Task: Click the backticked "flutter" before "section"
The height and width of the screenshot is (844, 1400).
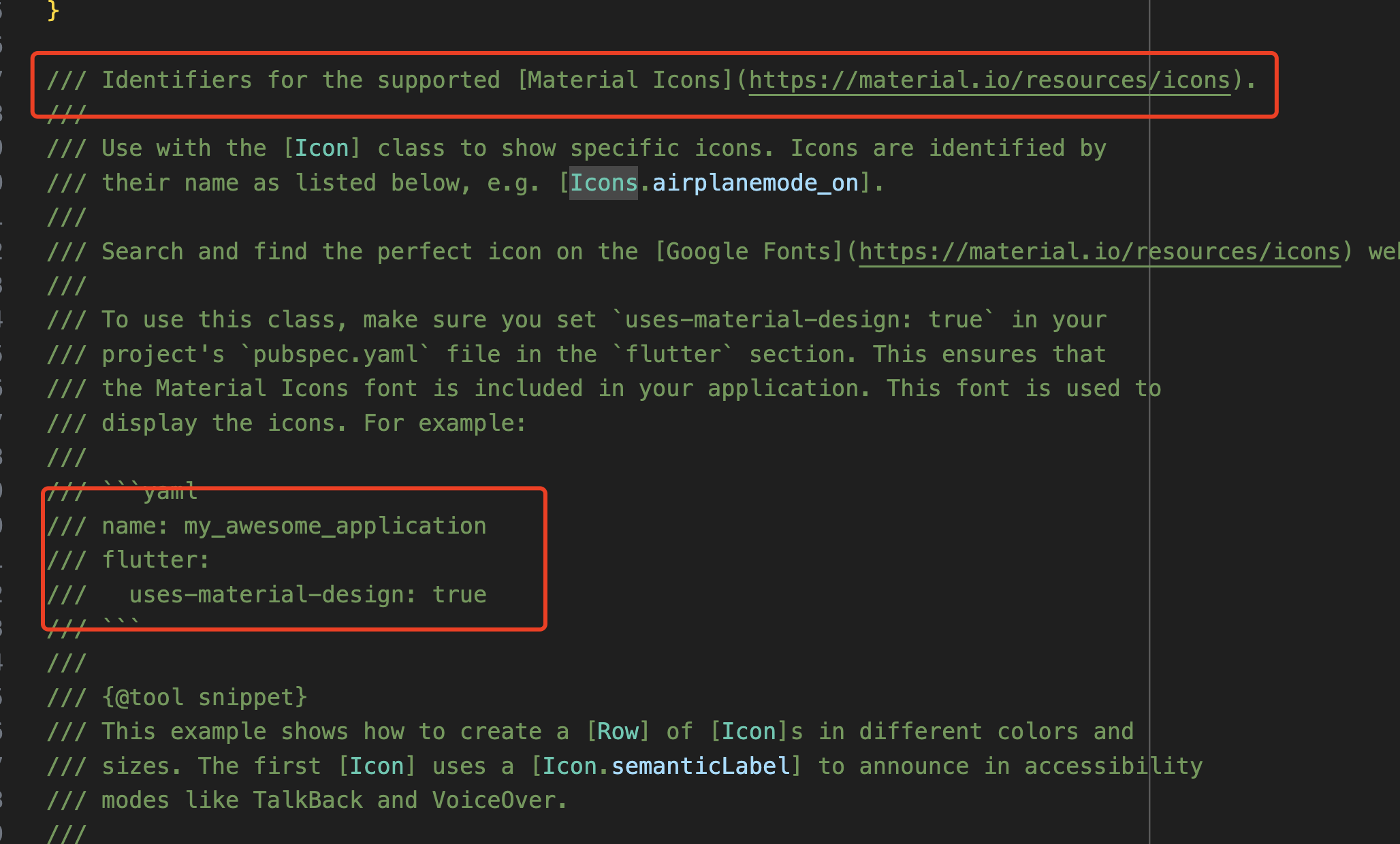Action: [673, 355]
